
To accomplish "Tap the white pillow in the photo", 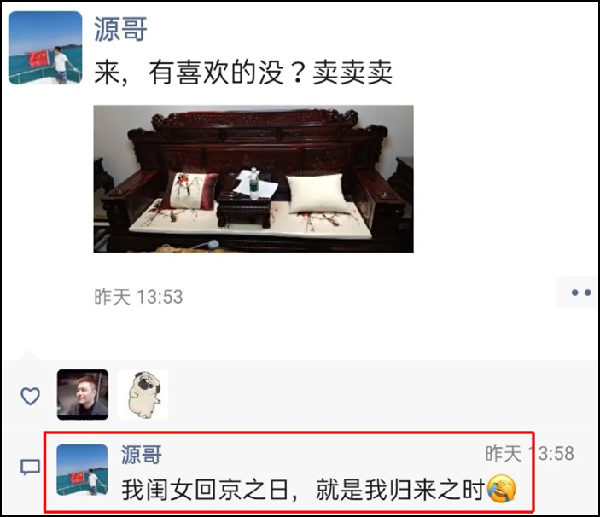I will [318, 193].
